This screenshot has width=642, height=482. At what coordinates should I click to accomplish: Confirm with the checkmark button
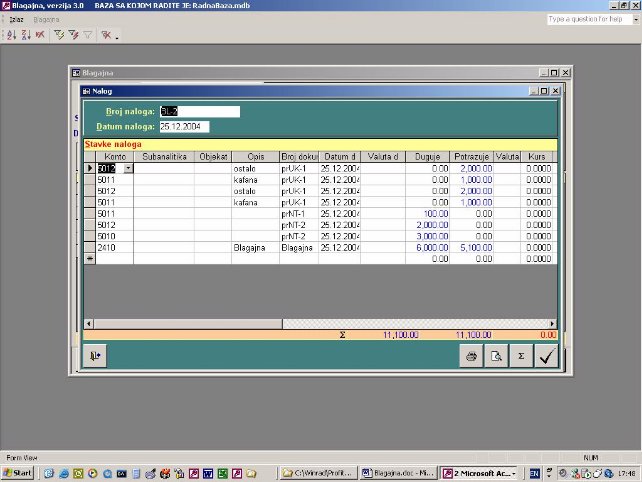pyautogui.click(x=546, y=355)
